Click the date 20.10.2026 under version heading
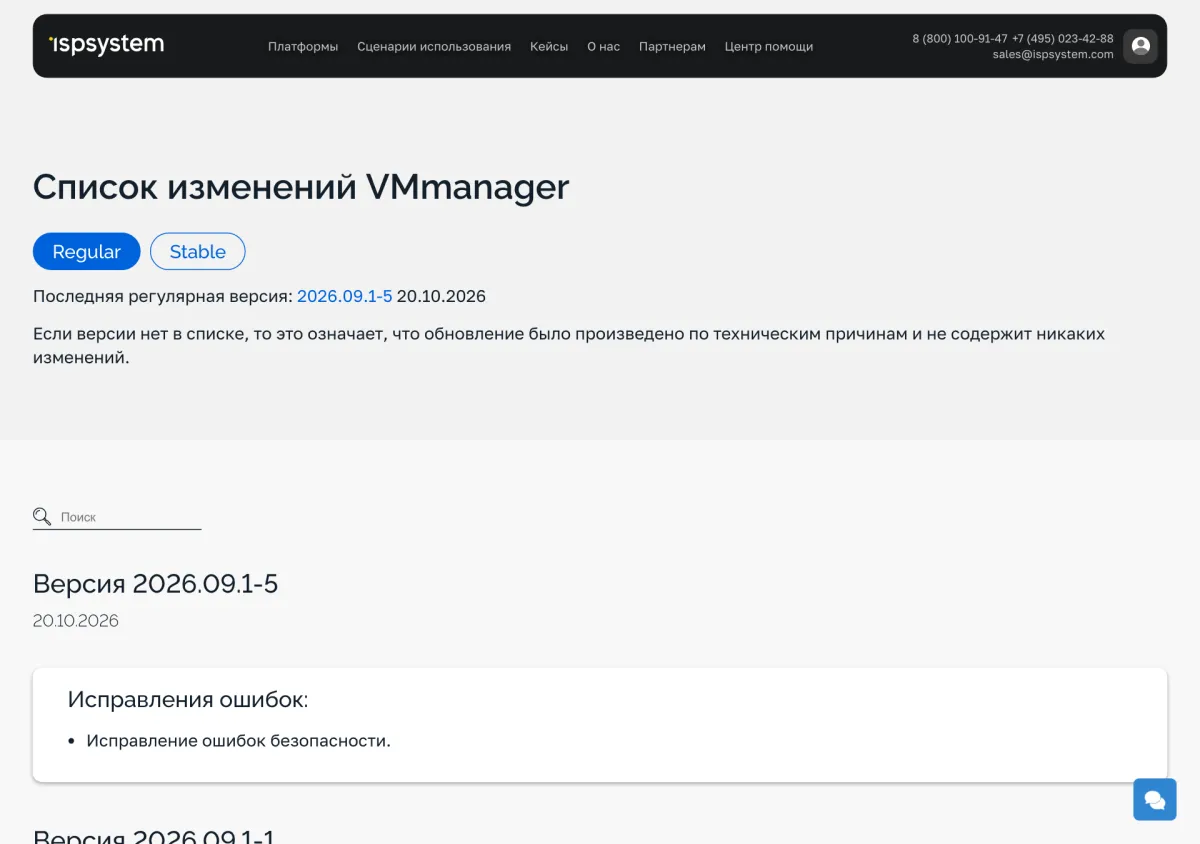Viewport: 1200px width, 844px height. pyautogui.click(x=76, y=621)
